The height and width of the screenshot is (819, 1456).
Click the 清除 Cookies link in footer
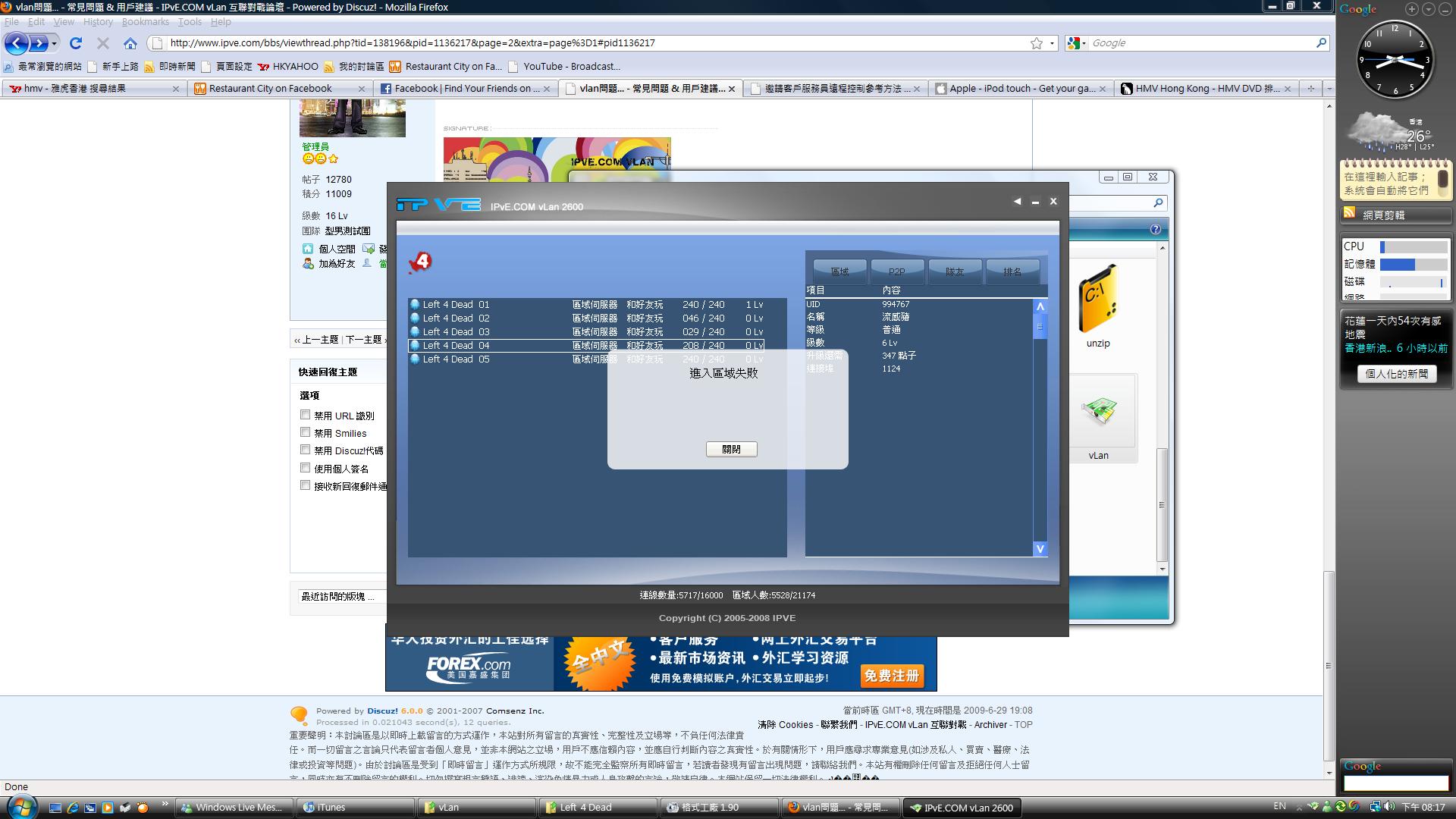(785, 725)
